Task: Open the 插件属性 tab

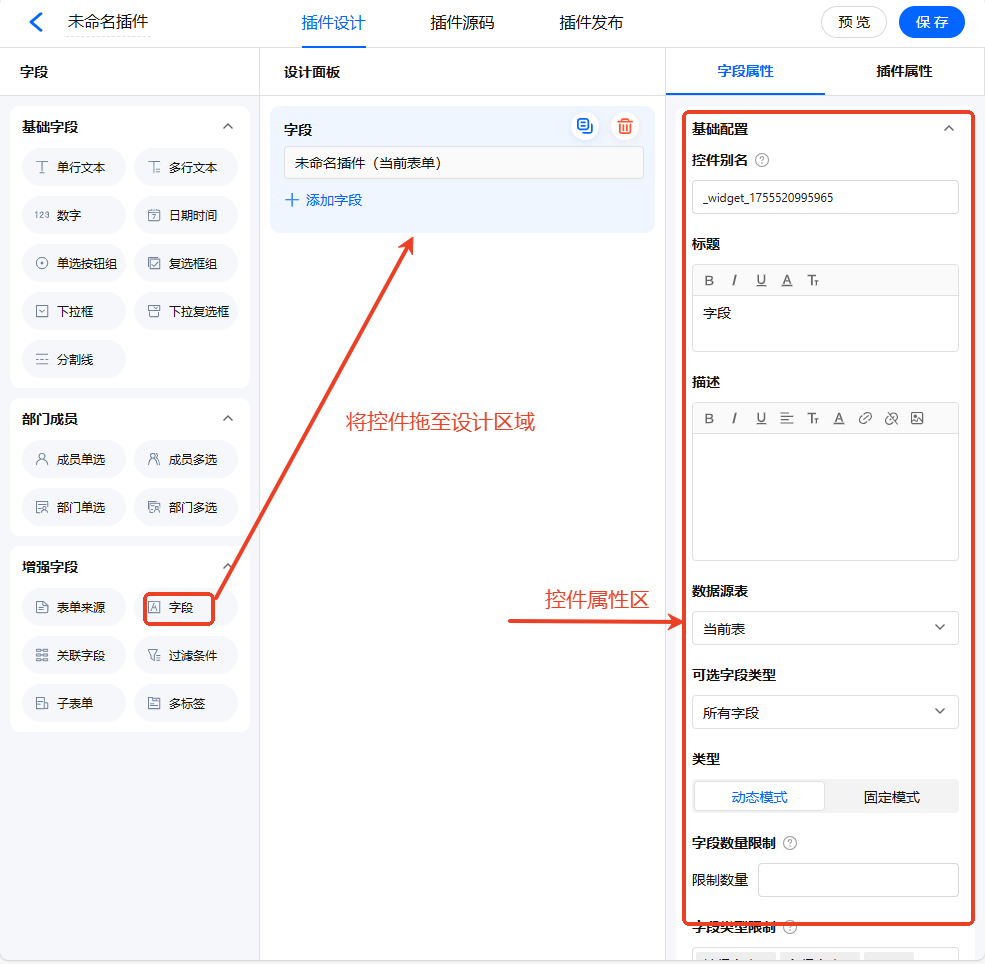Action: tap(904, 71)
